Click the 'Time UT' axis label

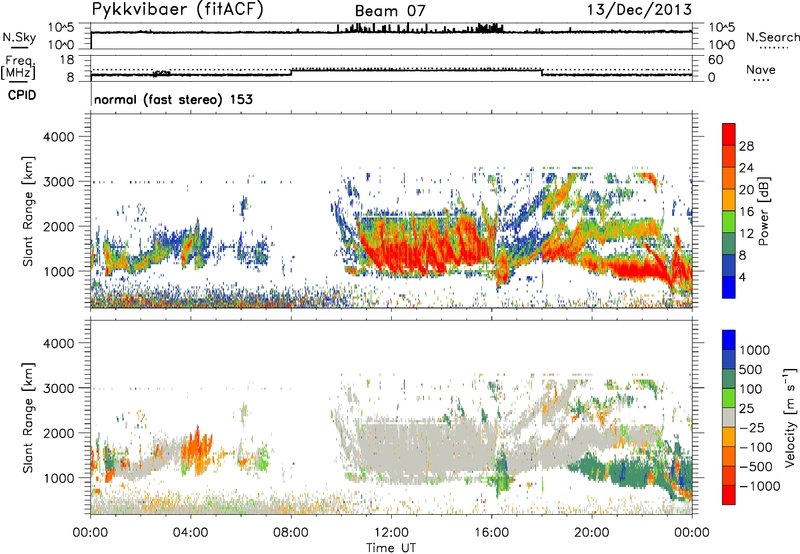[x=391, y=548]
